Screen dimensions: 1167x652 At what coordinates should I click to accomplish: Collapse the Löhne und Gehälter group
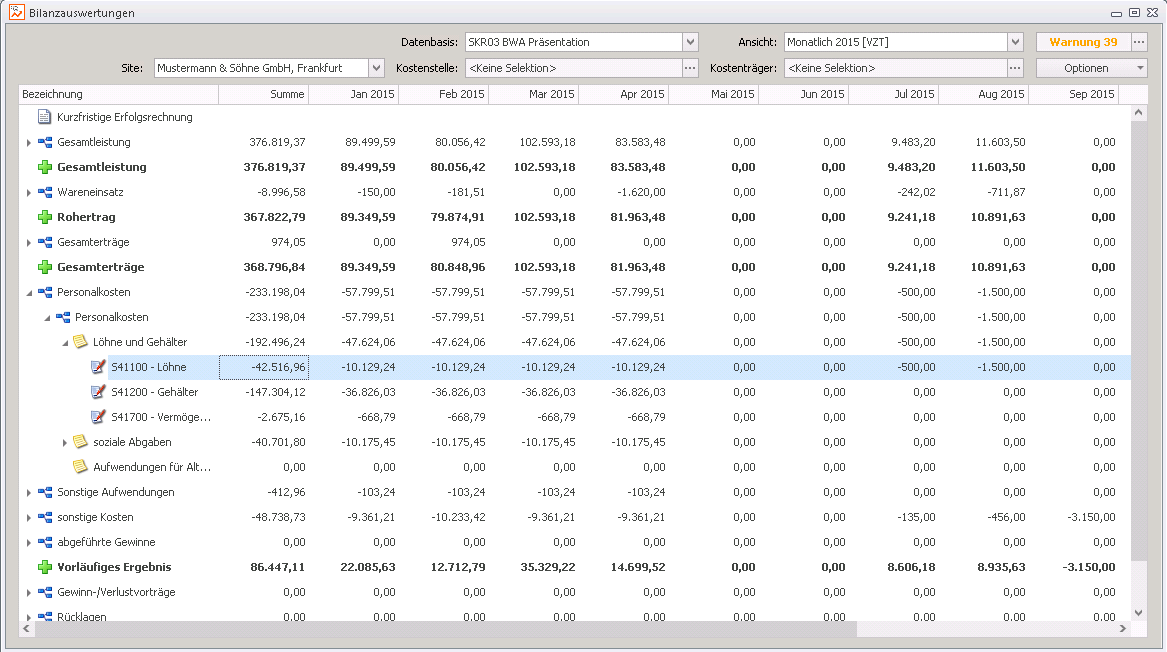click(65, 342)
